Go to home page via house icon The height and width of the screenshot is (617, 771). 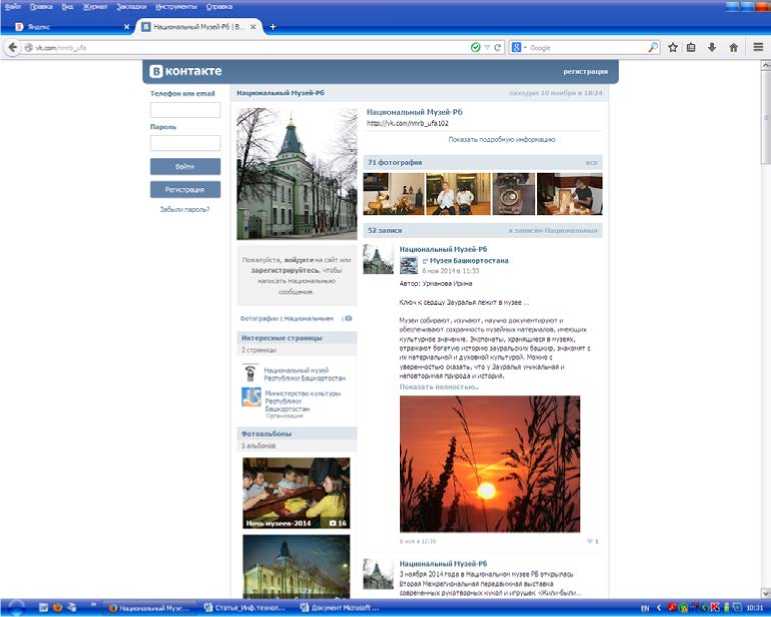[x=734, y=47]
